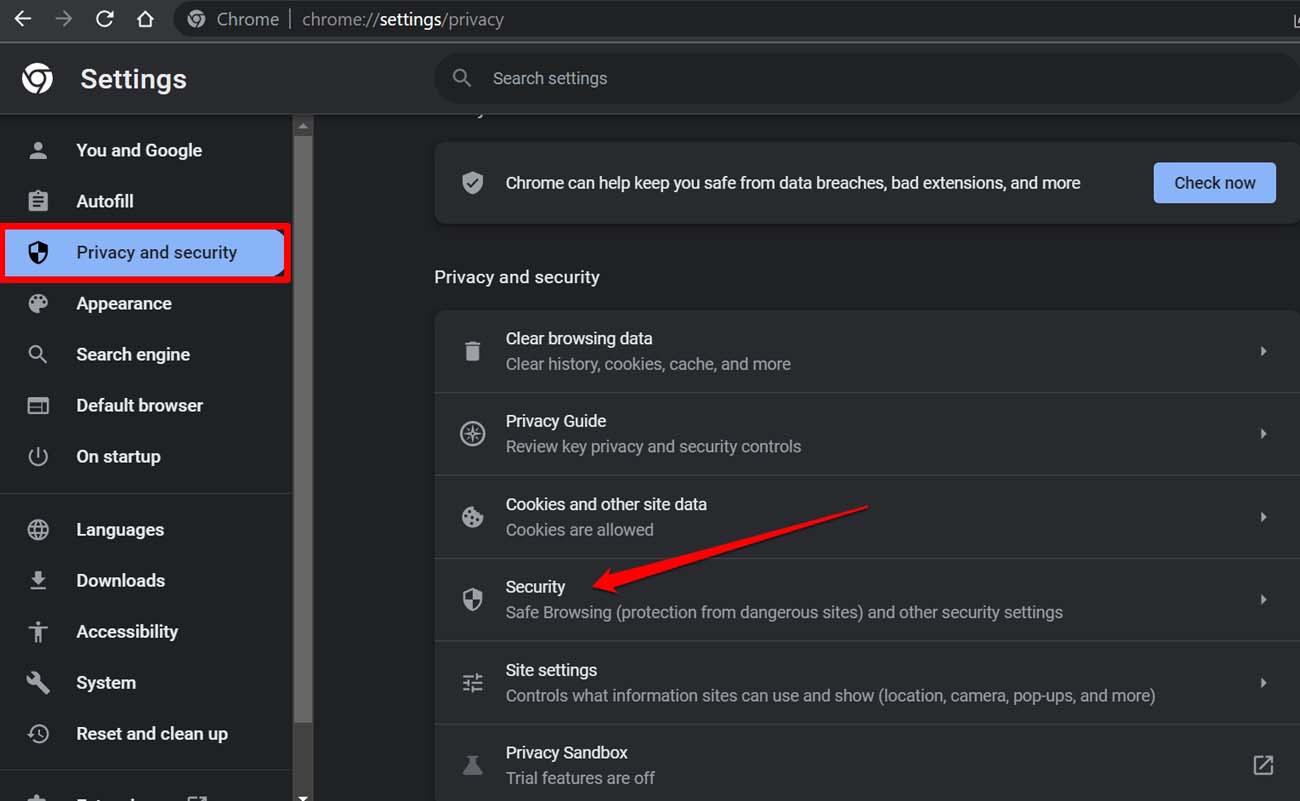Click the Chrome logo beside Settings title
The height and width of the screenshot is (801, 1300).
tap(38, 78)
